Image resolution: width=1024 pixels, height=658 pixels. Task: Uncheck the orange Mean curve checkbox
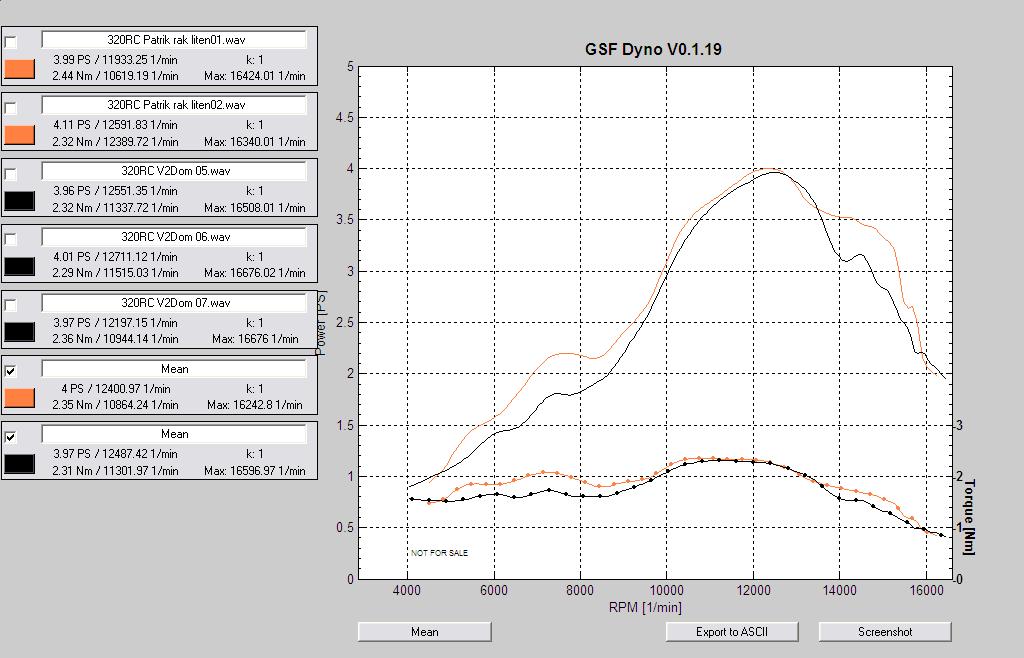tap(11, 371)
